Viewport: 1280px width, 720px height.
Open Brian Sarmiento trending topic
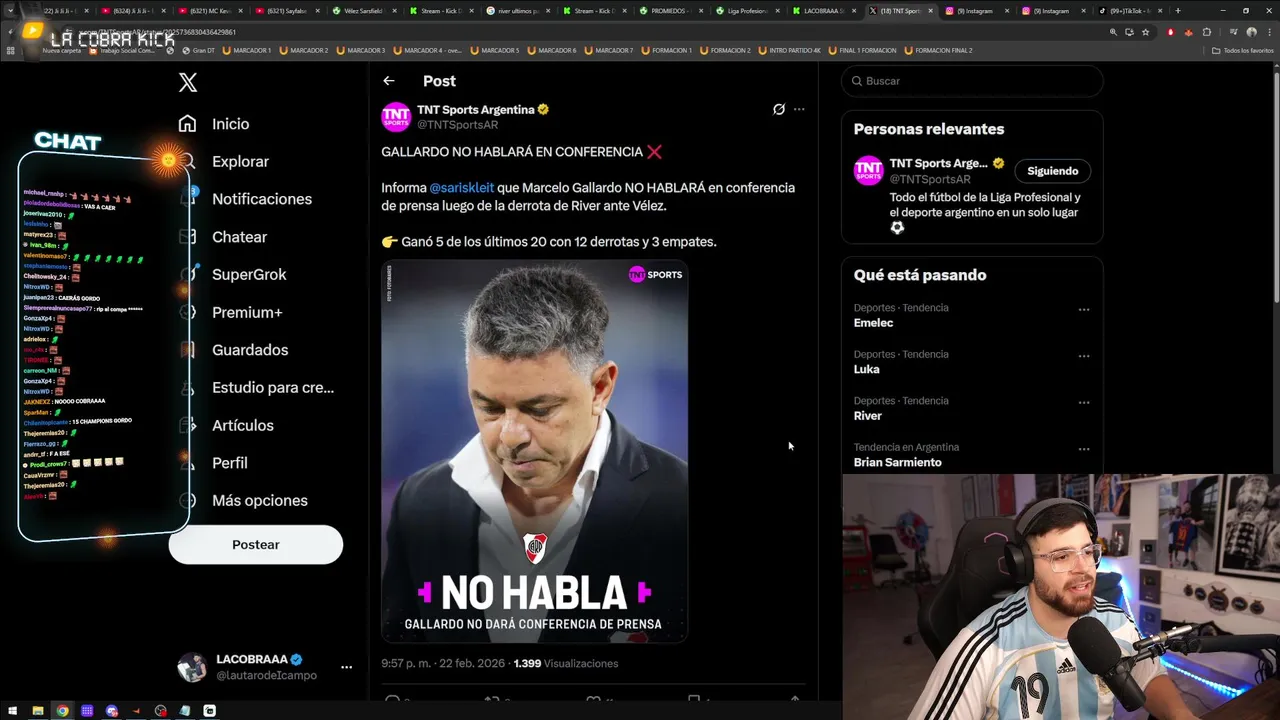tap(897, 462)
